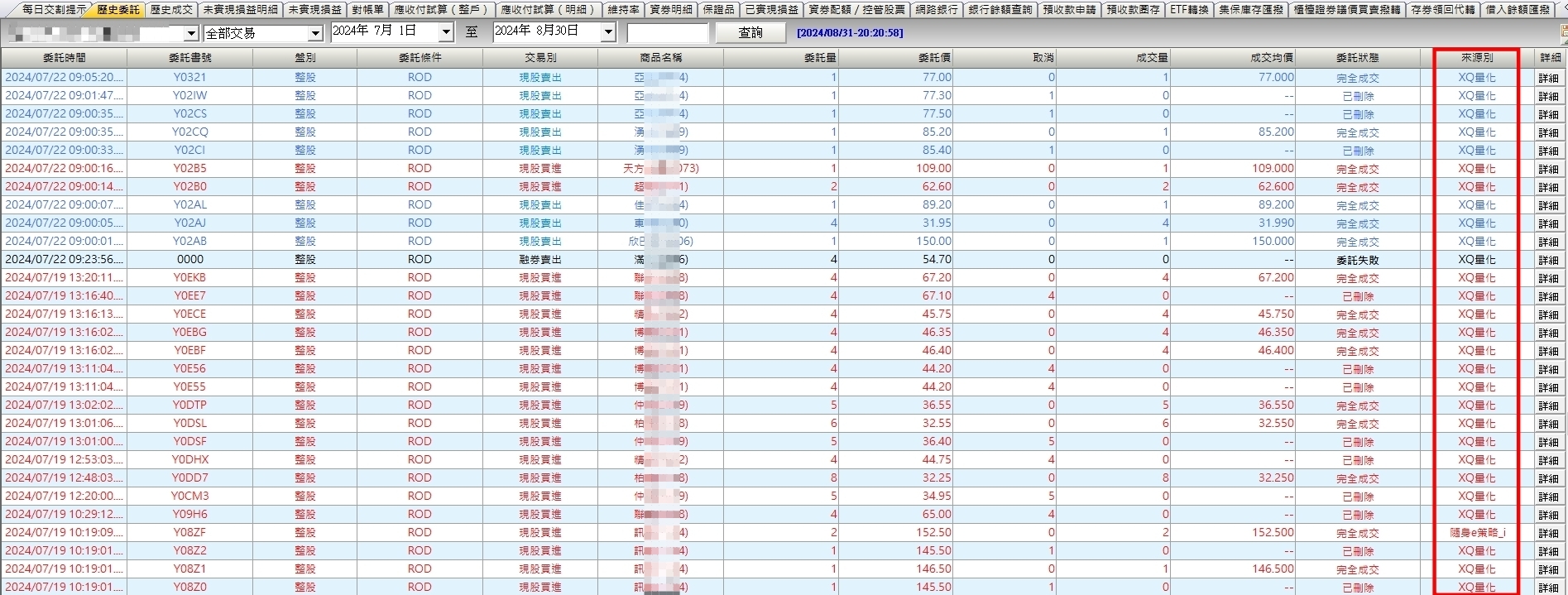Expand the 全部交易 trade type dropdown
This screenshot has width=1568, height=595.
[315, 33]
